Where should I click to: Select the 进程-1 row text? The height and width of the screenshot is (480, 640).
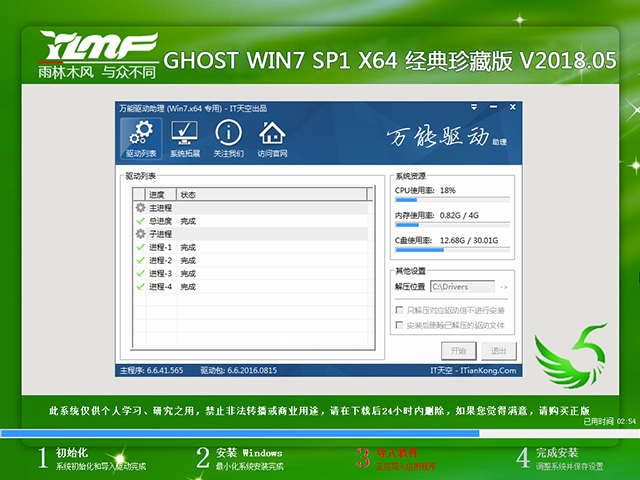click(x=160, y=247)
